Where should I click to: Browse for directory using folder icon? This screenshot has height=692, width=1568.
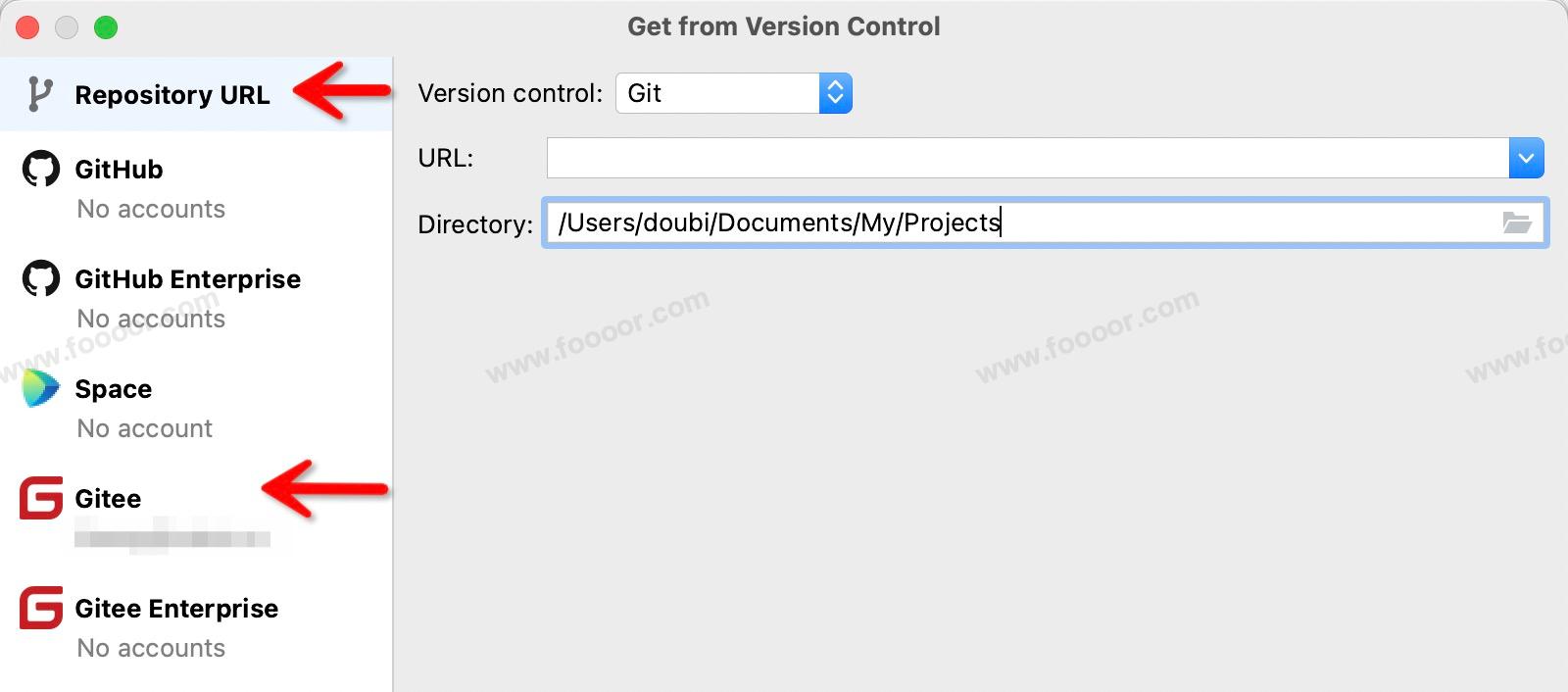click(x=1516, y=223)
